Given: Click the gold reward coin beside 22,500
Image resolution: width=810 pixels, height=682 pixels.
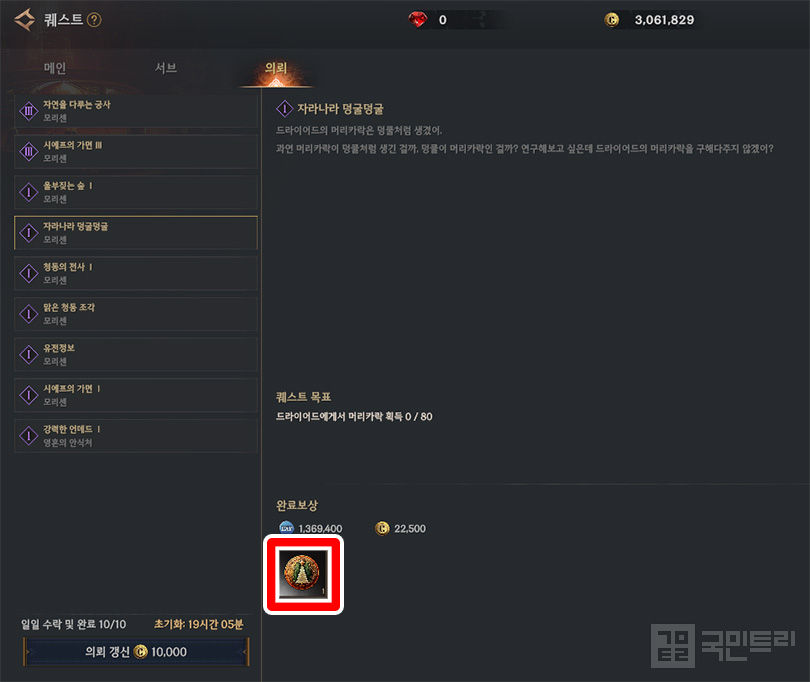Looking at the screenshot, I should [382, 528].
